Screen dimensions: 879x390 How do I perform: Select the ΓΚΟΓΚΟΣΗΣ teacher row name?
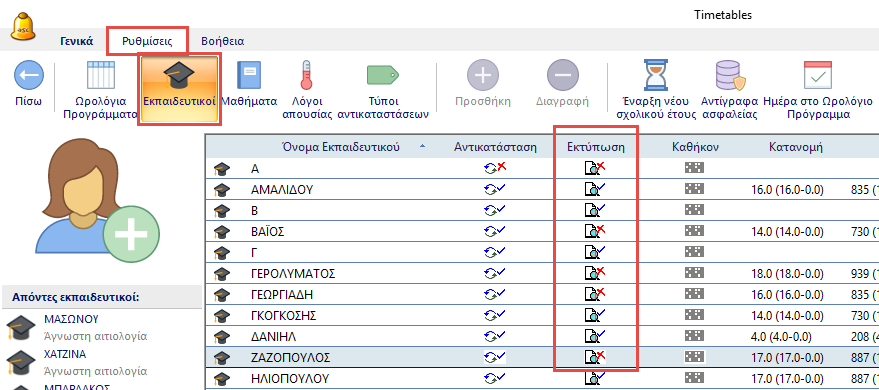point(284,315)
